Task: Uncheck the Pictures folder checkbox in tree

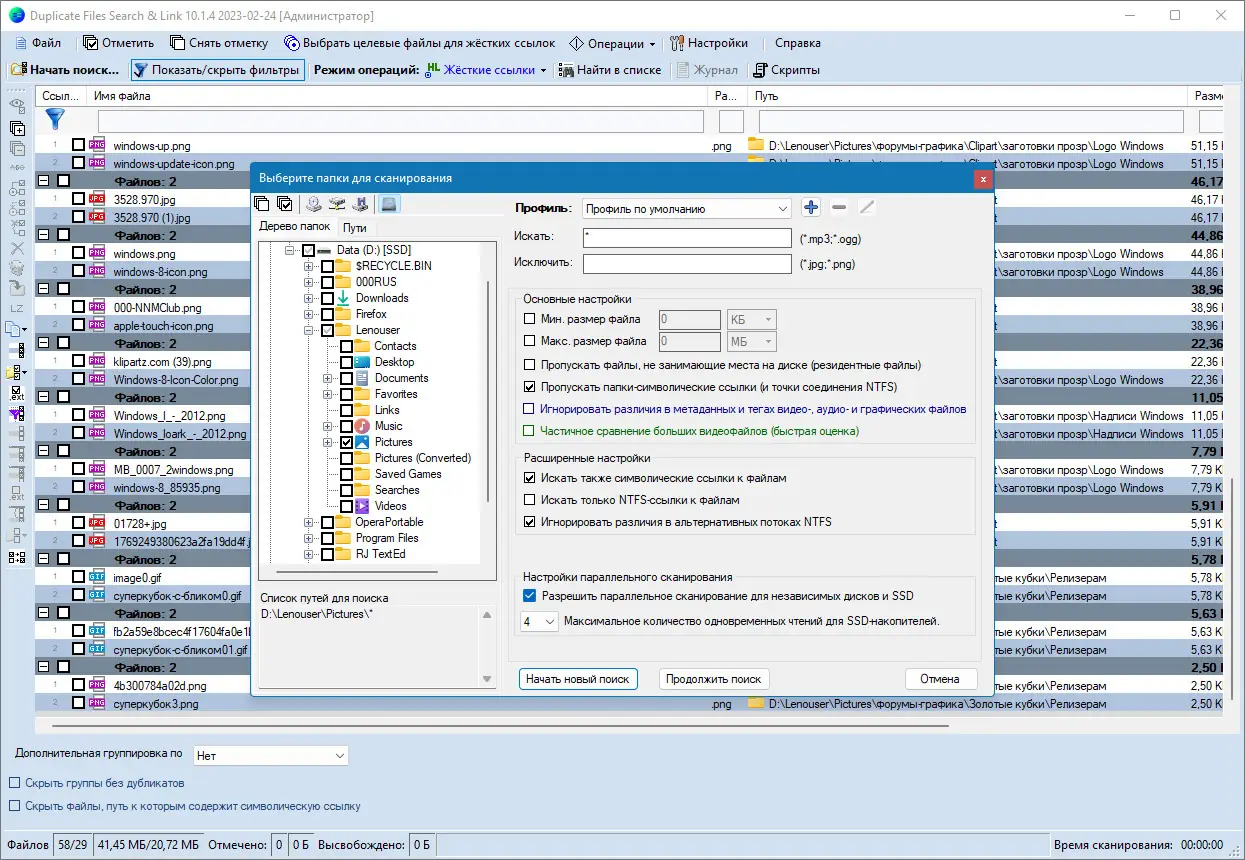Action: 346,442
